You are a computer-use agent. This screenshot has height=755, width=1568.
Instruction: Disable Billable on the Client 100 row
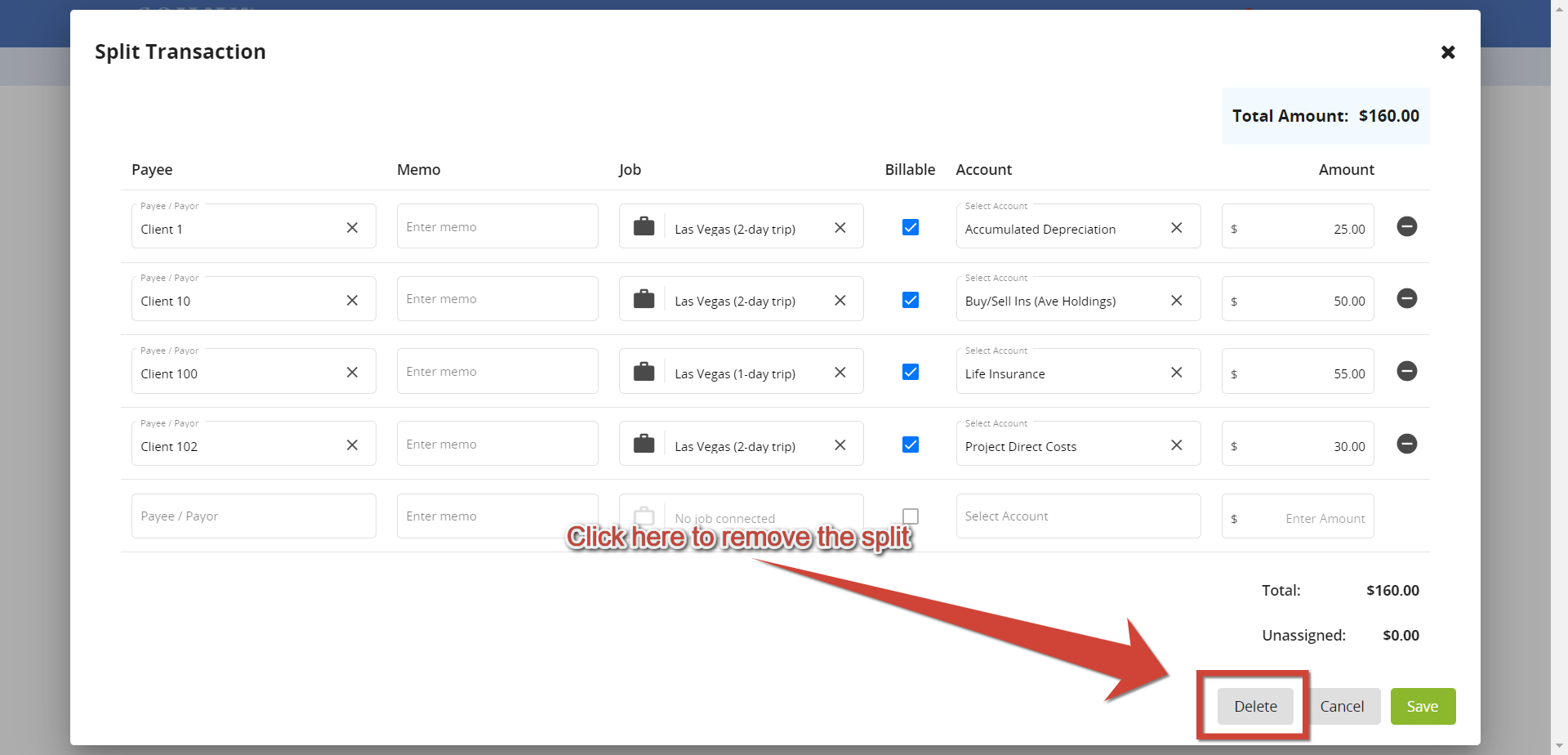tap(911, 372)
